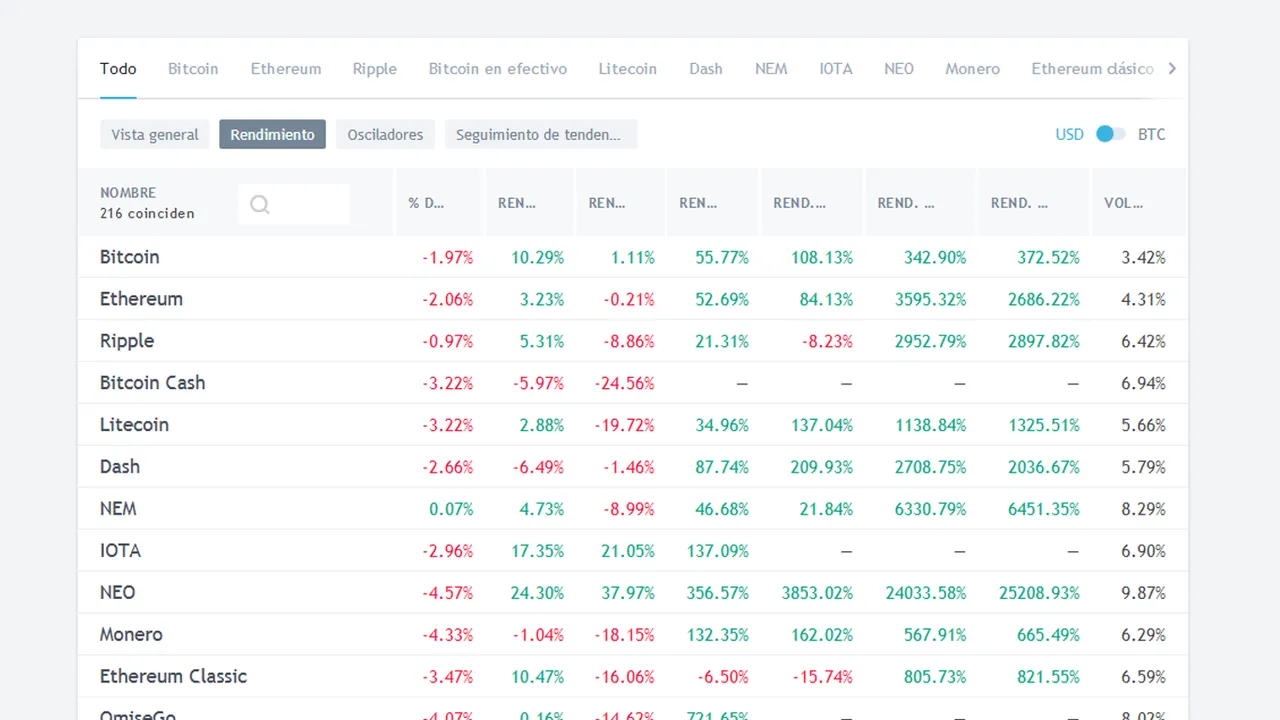
Task: Open the NEO row
Action: (x=633, y=593)
